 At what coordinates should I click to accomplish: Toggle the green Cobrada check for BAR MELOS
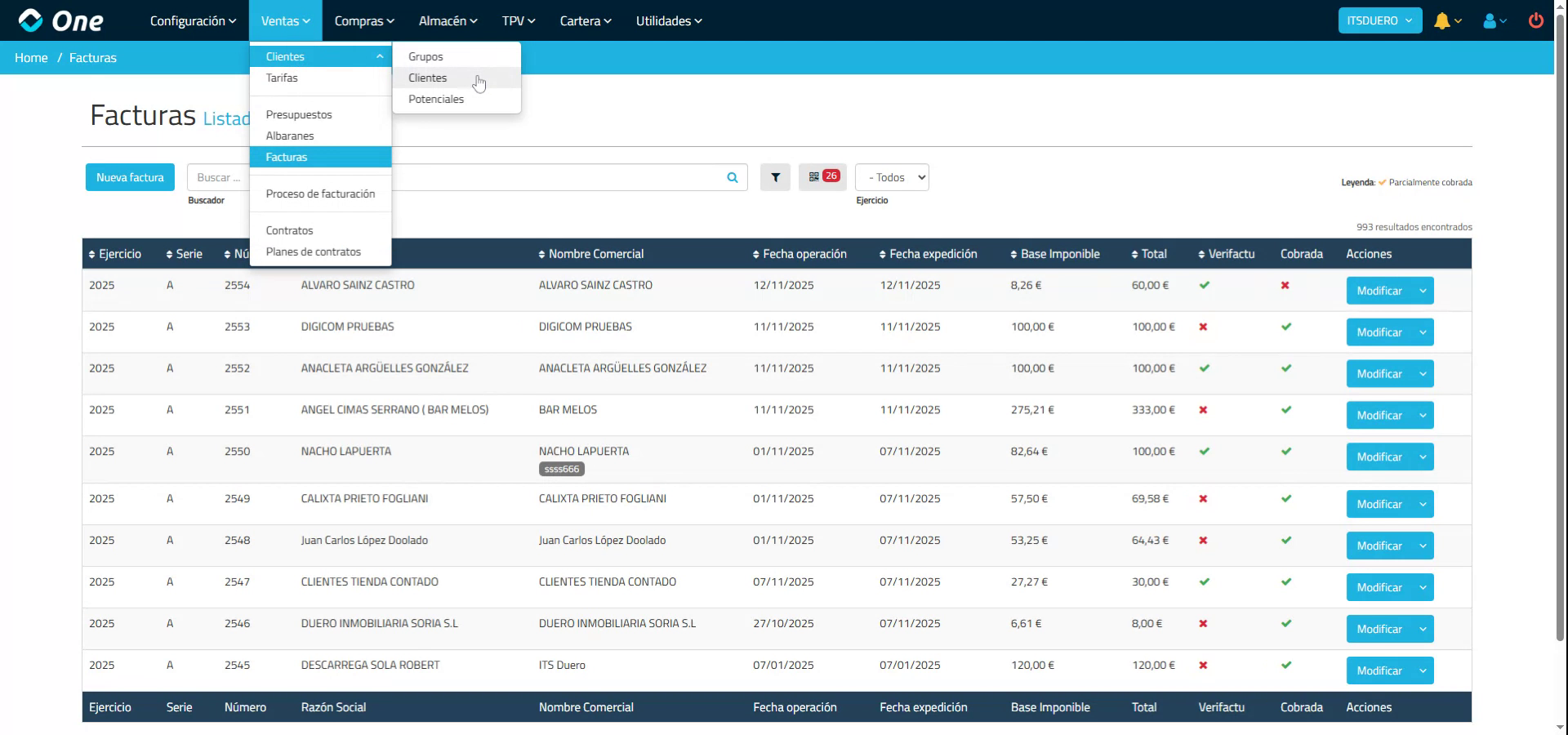1285,411
